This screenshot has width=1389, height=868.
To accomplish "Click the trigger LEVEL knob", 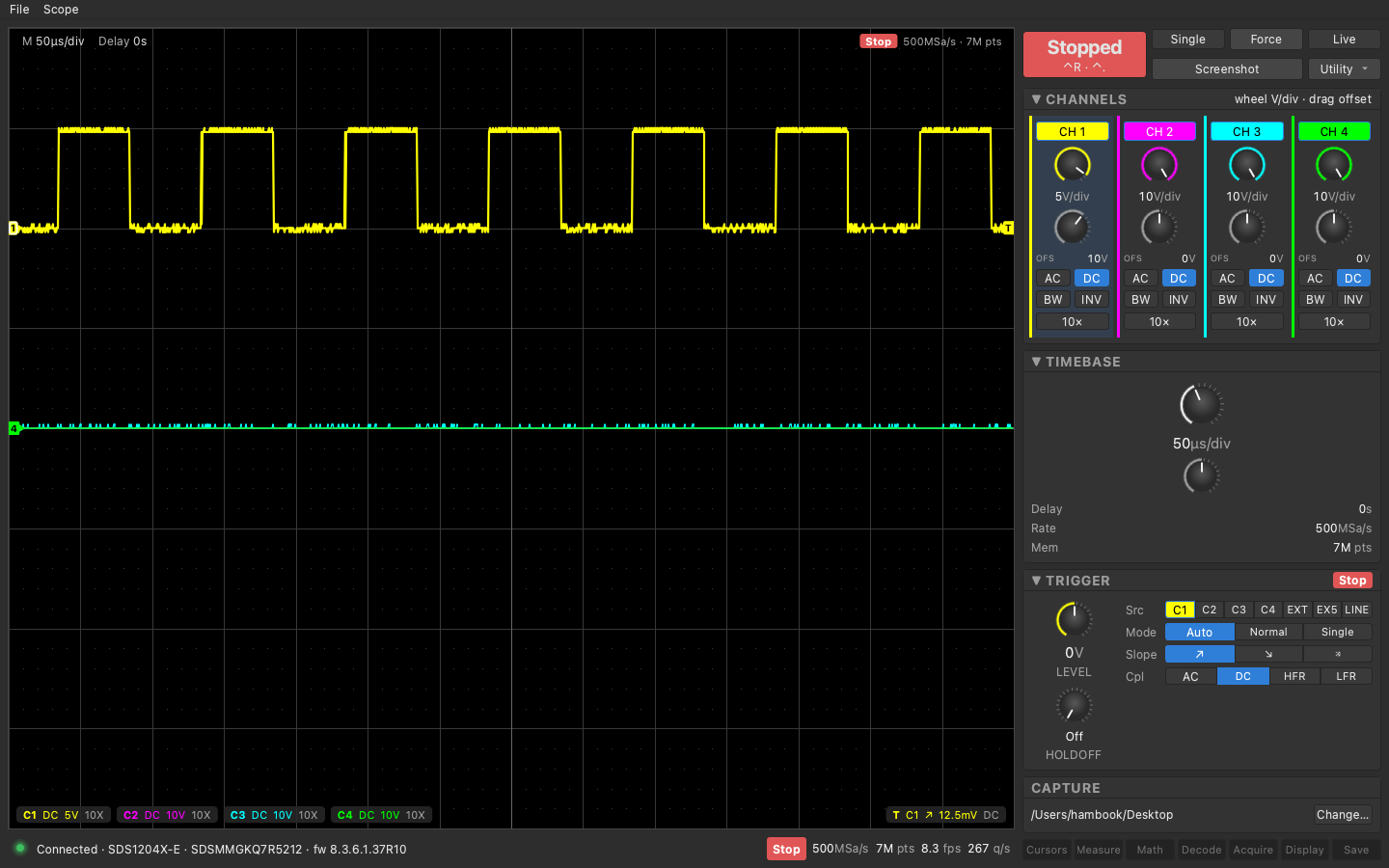I will 1074,619.
